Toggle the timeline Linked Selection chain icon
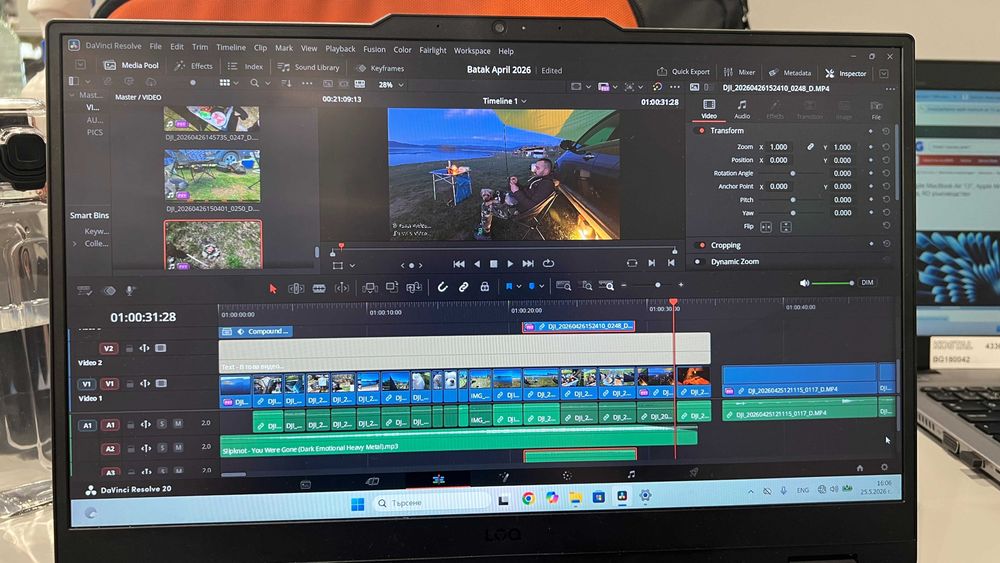Screen dimensions: 1000x563 (464, 287)
